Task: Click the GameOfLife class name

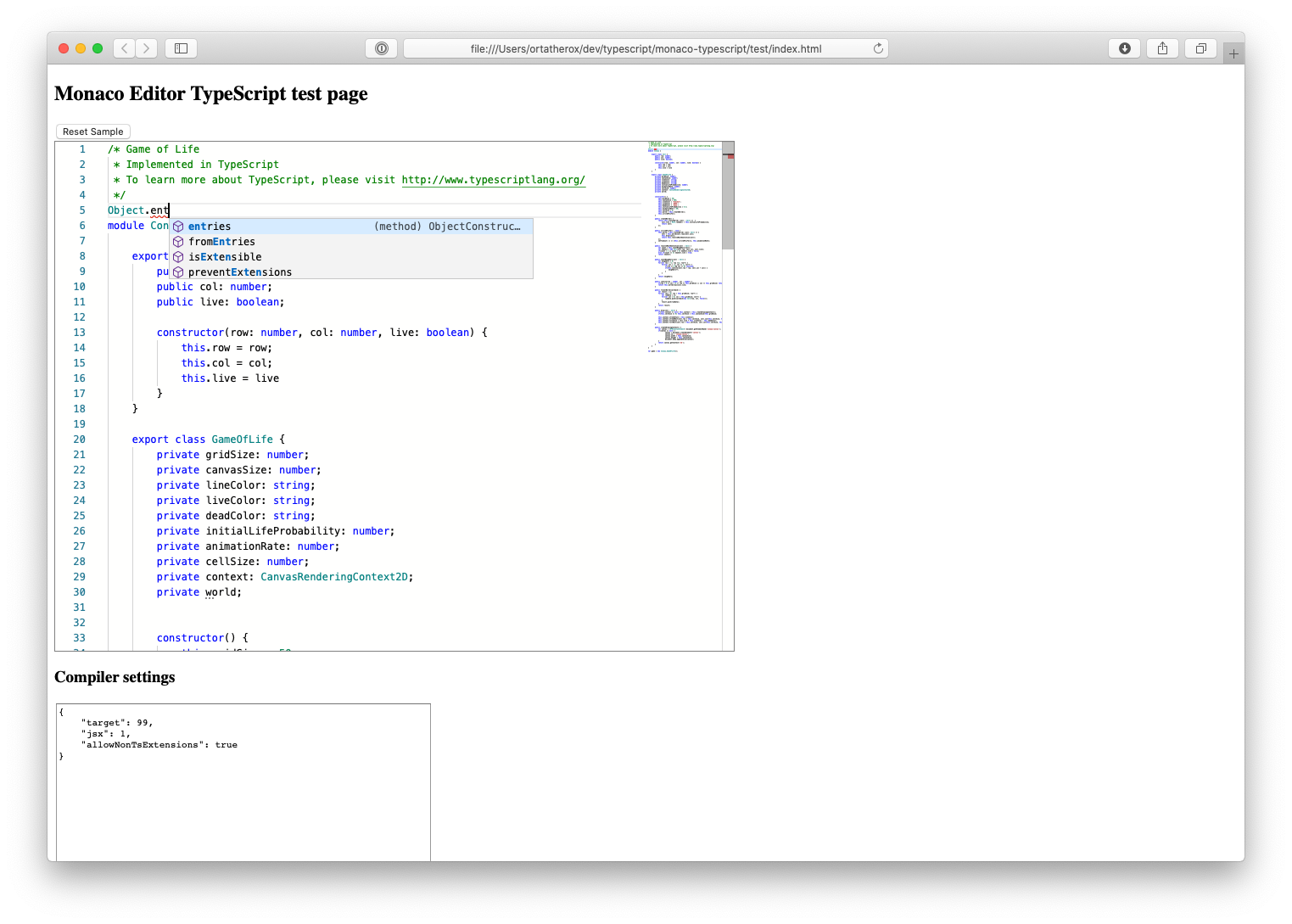Action: tap(243, 440)
